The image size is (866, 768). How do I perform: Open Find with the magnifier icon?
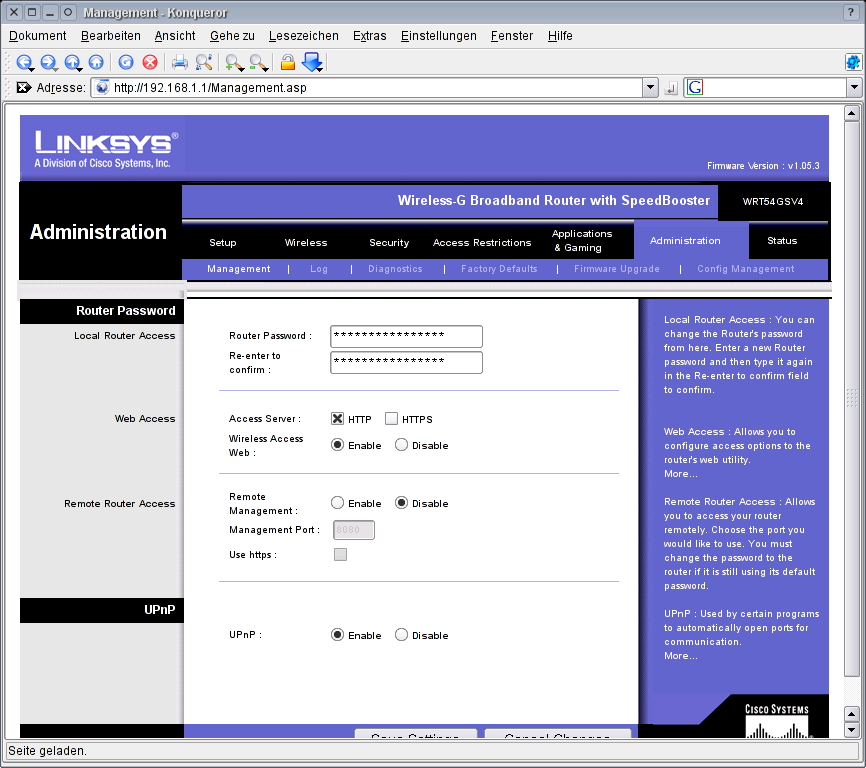(x=204, y=62)
